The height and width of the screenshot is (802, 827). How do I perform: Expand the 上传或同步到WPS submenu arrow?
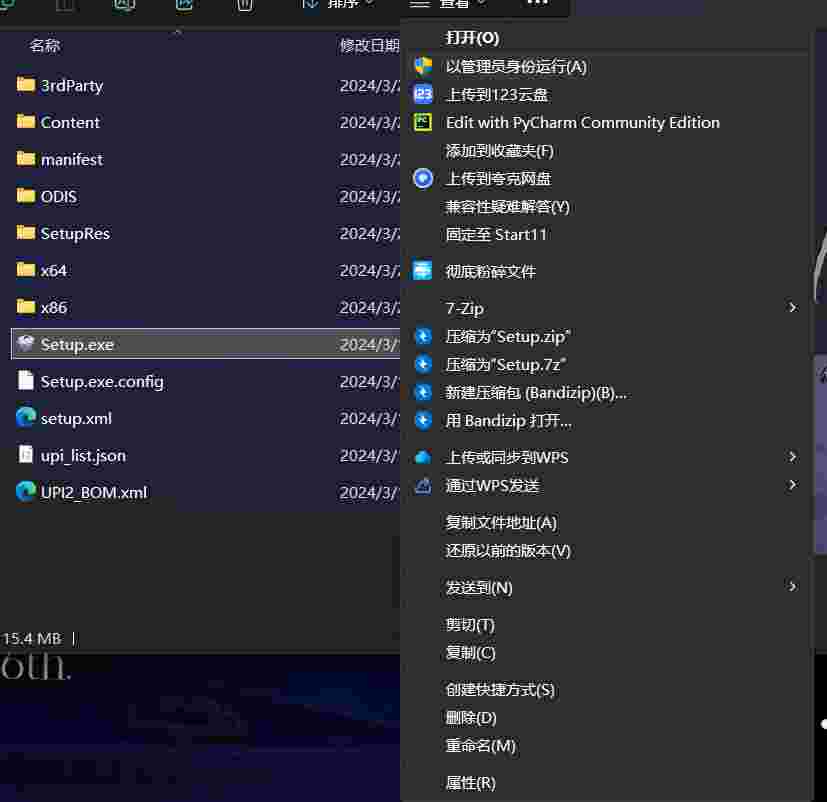click(792, 457)
